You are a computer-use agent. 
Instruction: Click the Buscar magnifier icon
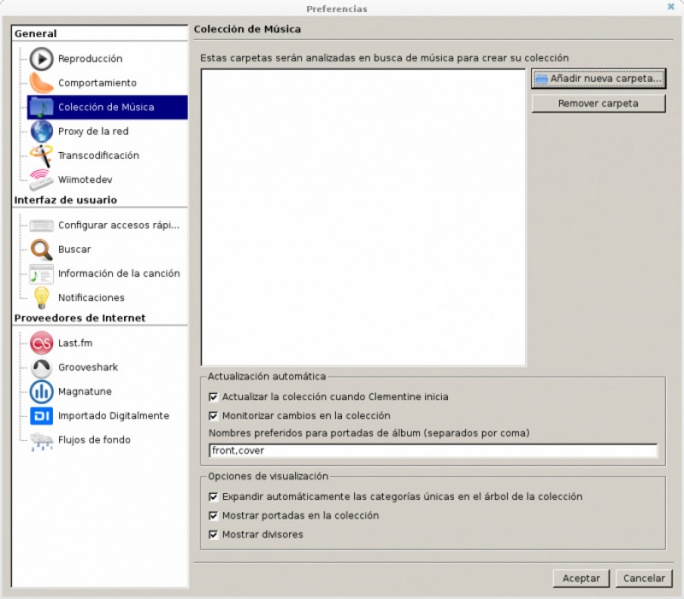click(41, 250)
